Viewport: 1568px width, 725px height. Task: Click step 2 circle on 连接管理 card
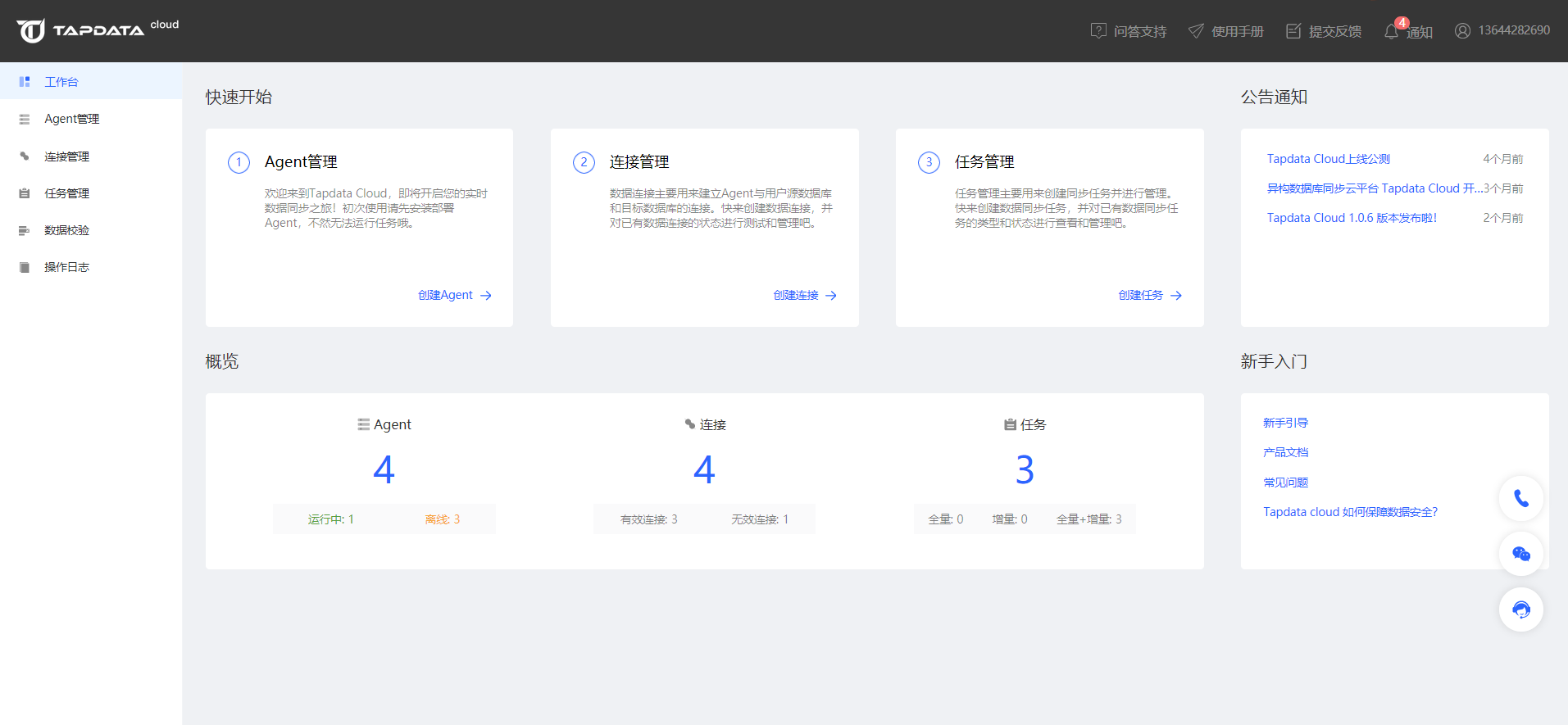tap(584, 162)
